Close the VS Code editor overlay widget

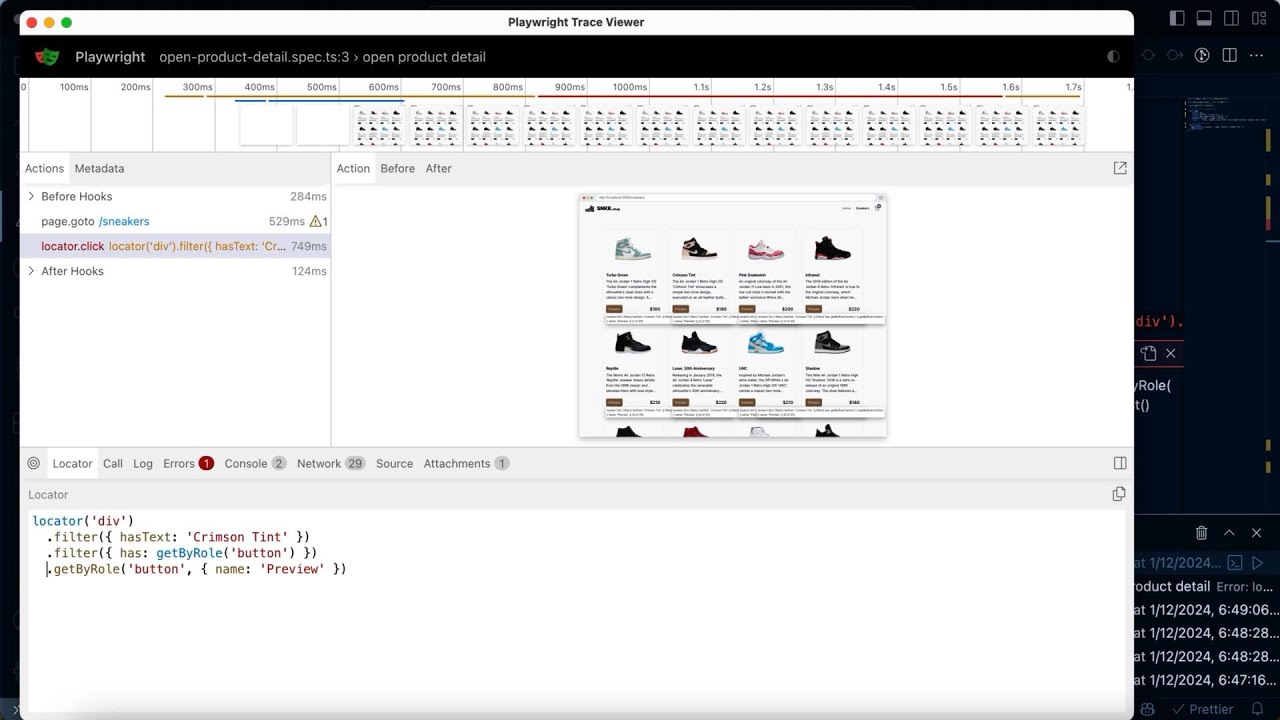[x=1171, y=353]
